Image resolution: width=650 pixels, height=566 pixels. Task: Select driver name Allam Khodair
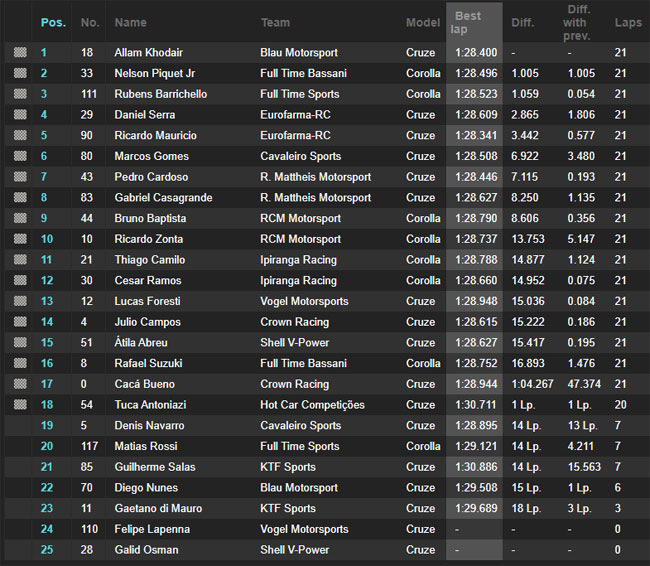point(148,52)
